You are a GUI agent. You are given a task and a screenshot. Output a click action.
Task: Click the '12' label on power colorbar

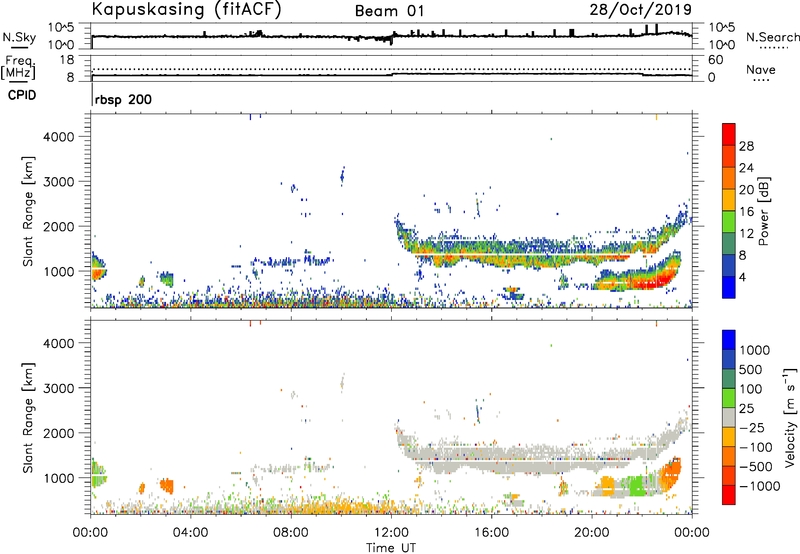tap(746, 234)
